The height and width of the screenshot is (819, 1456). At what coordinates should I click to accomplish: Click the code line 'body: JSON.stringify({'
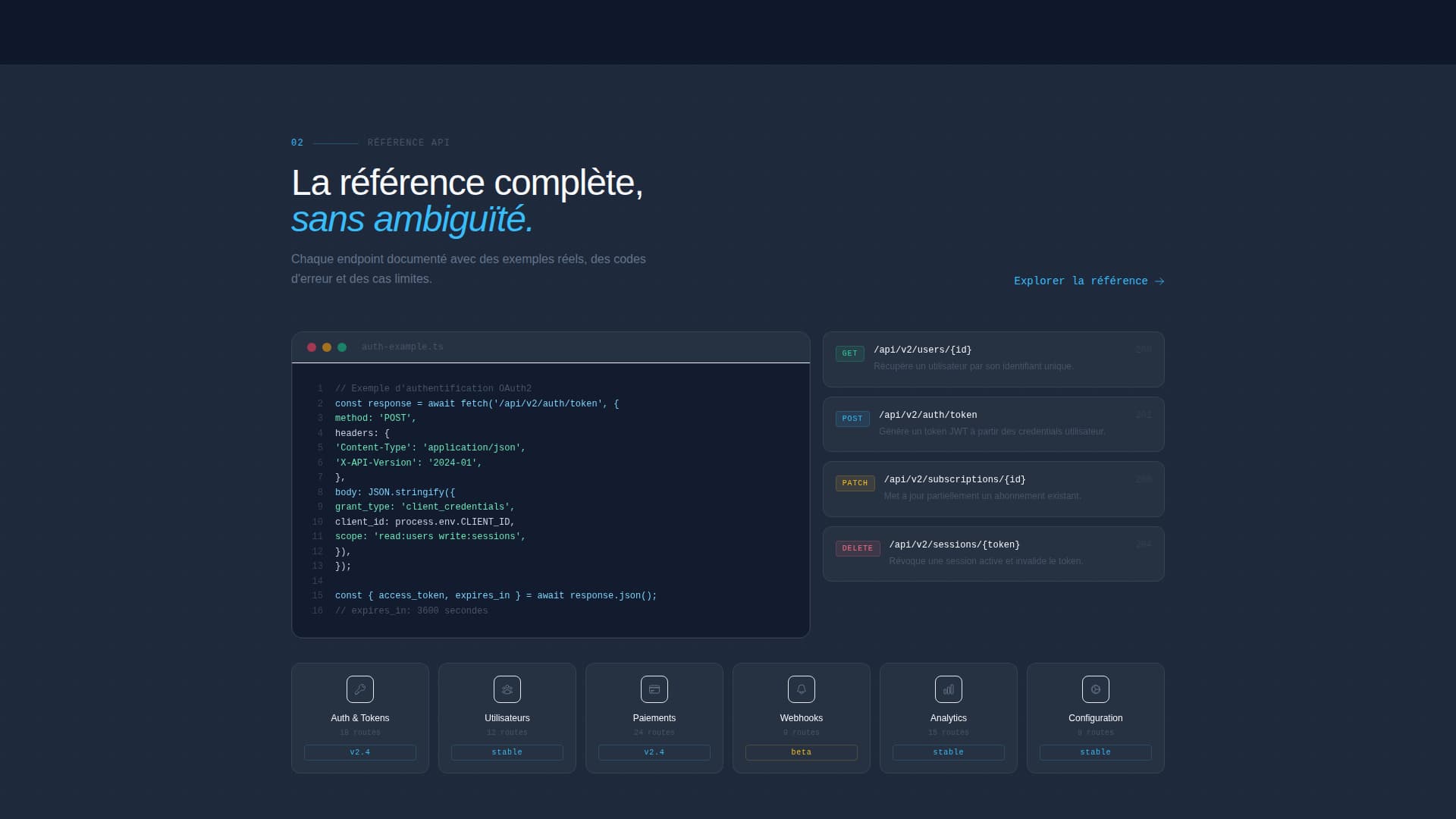coord(395,492)
